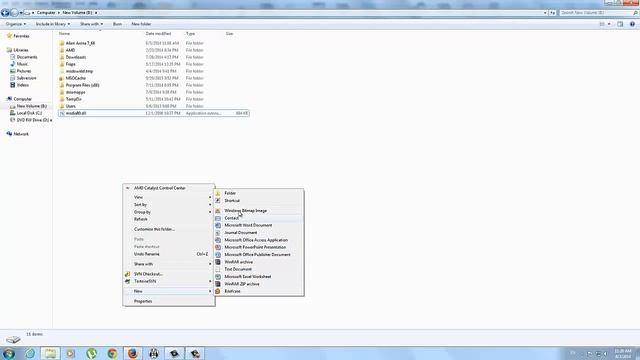This screenshot has height=360, width=640.
Task: Click the TortoiseSVN icon in context menu
Action: (127, 281)
